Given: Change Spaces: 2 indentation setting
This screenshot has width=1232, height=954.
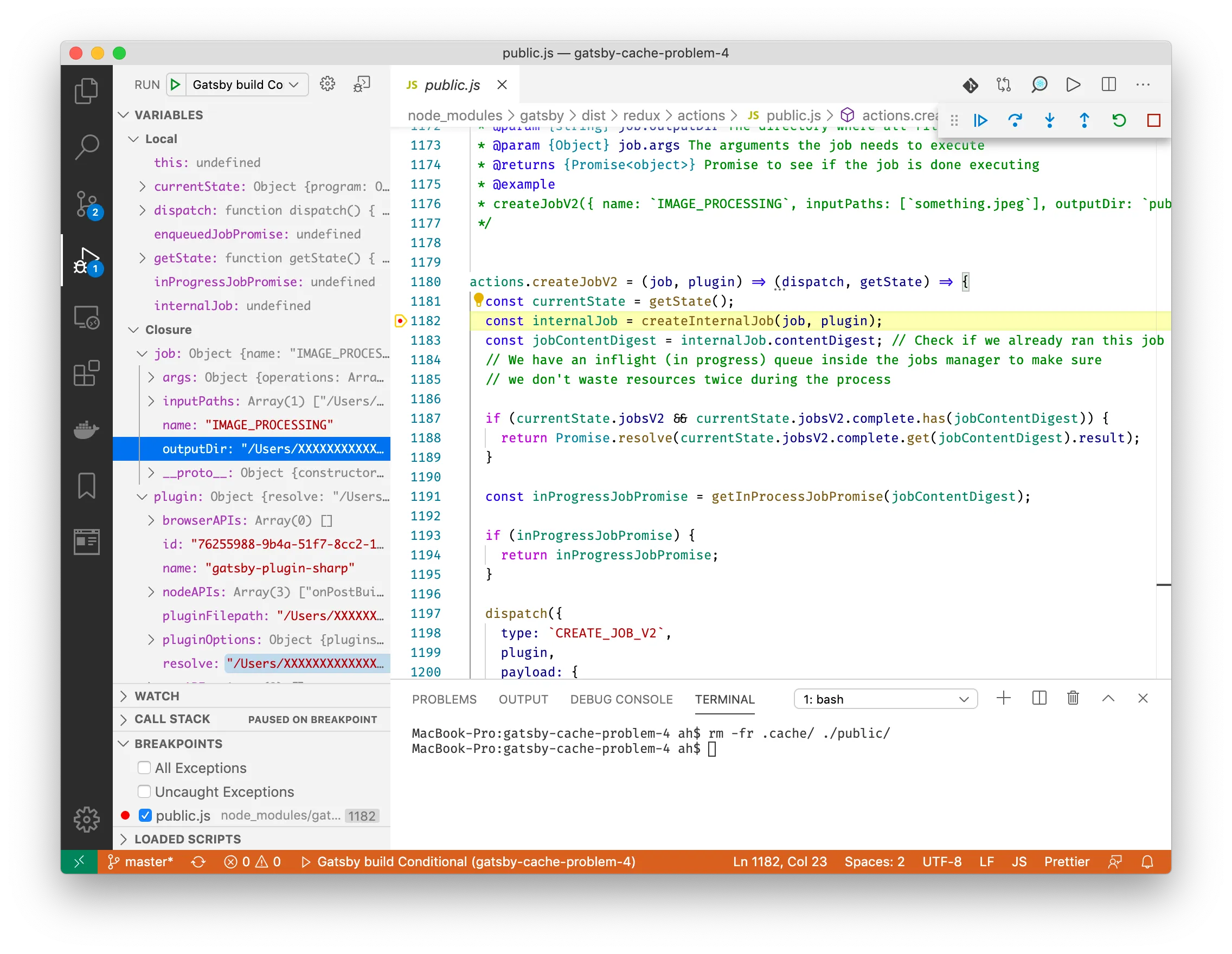Looking at the screenshot, I should (x=874, y=862).
